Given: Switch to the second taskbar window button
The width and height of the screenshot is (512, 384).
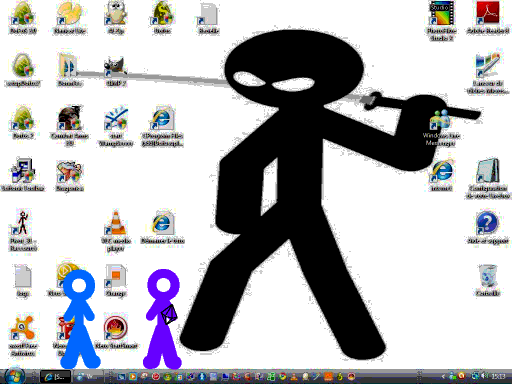Looking at the screenshot, I should [x=88, y=377].
